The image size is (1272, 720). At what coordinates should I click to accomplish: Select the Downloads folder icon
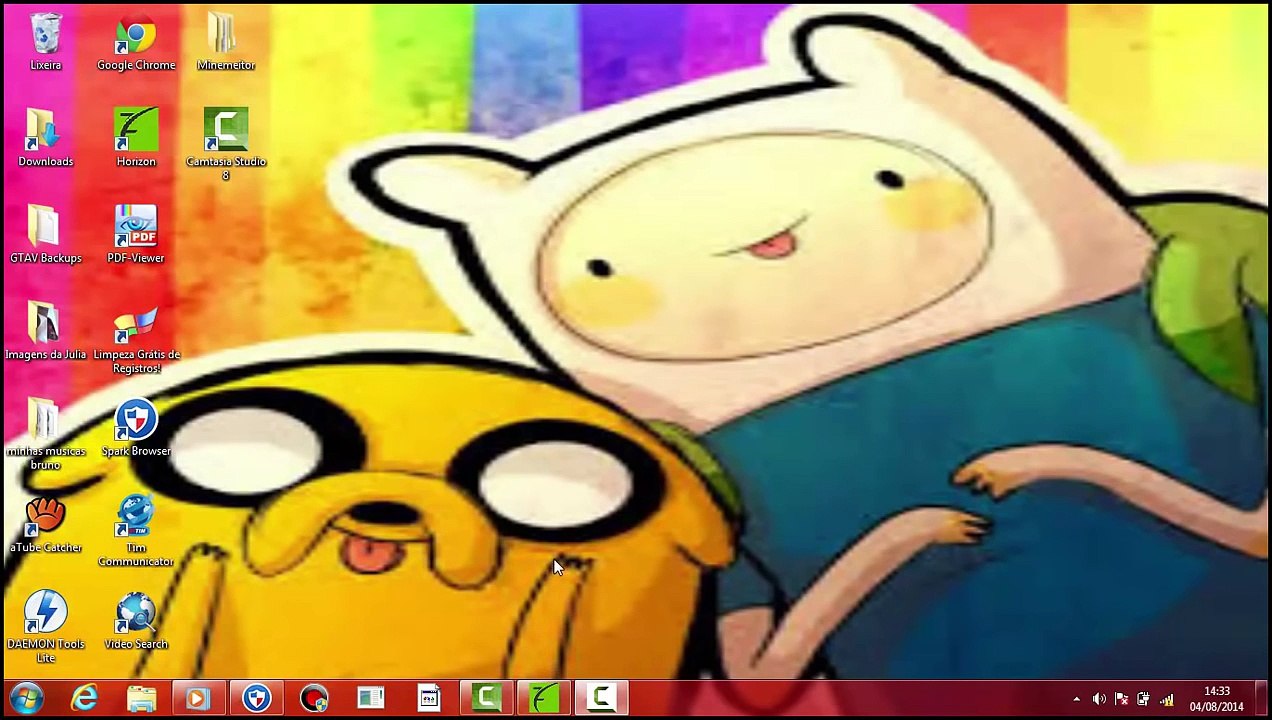click(x=46, y=138)
